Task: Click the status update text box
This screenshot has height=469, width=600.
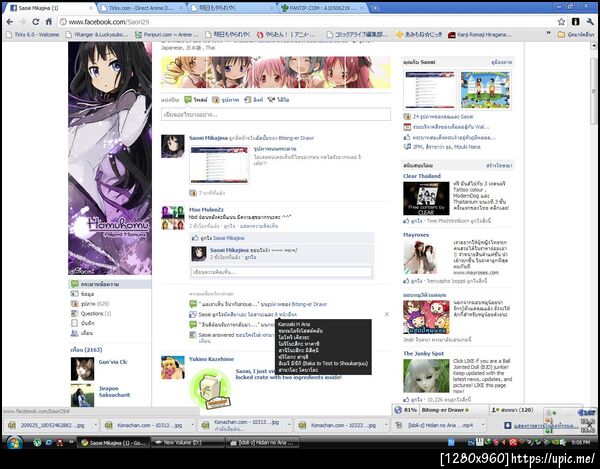Action: click(x=276, y=114)
